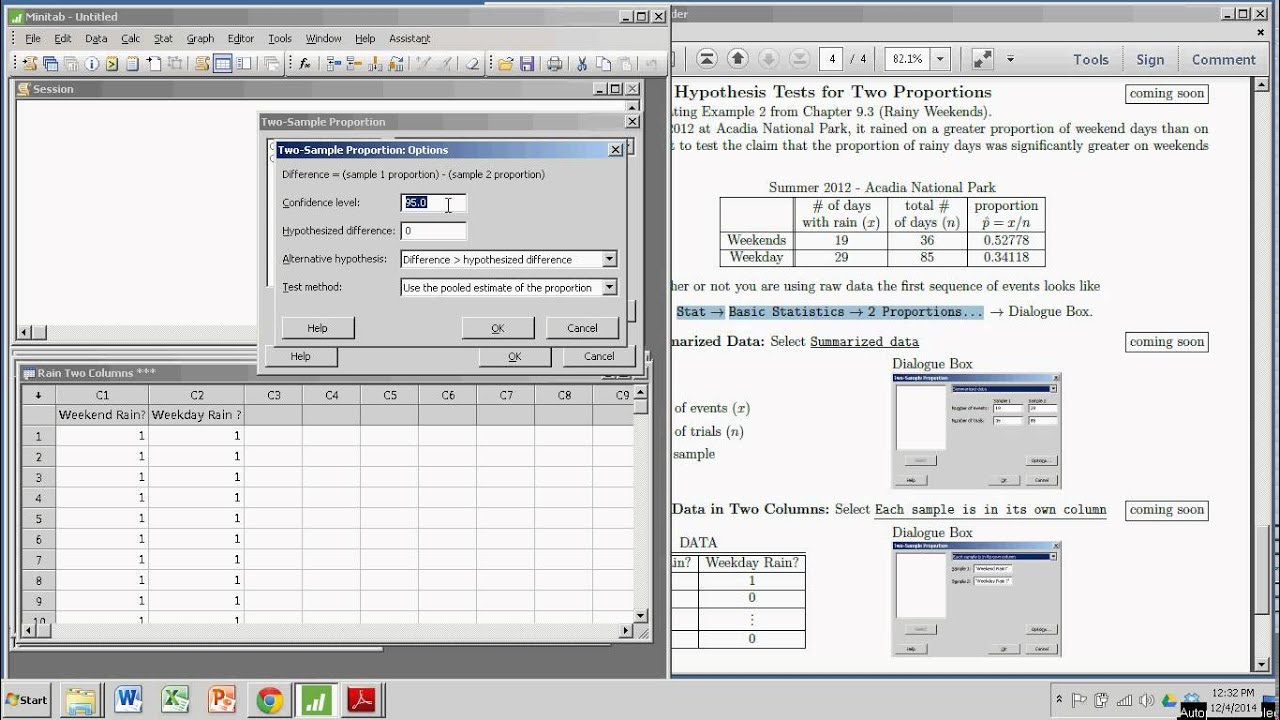Open the Test method dropdown
The image size is (1280, 720).
609,287
